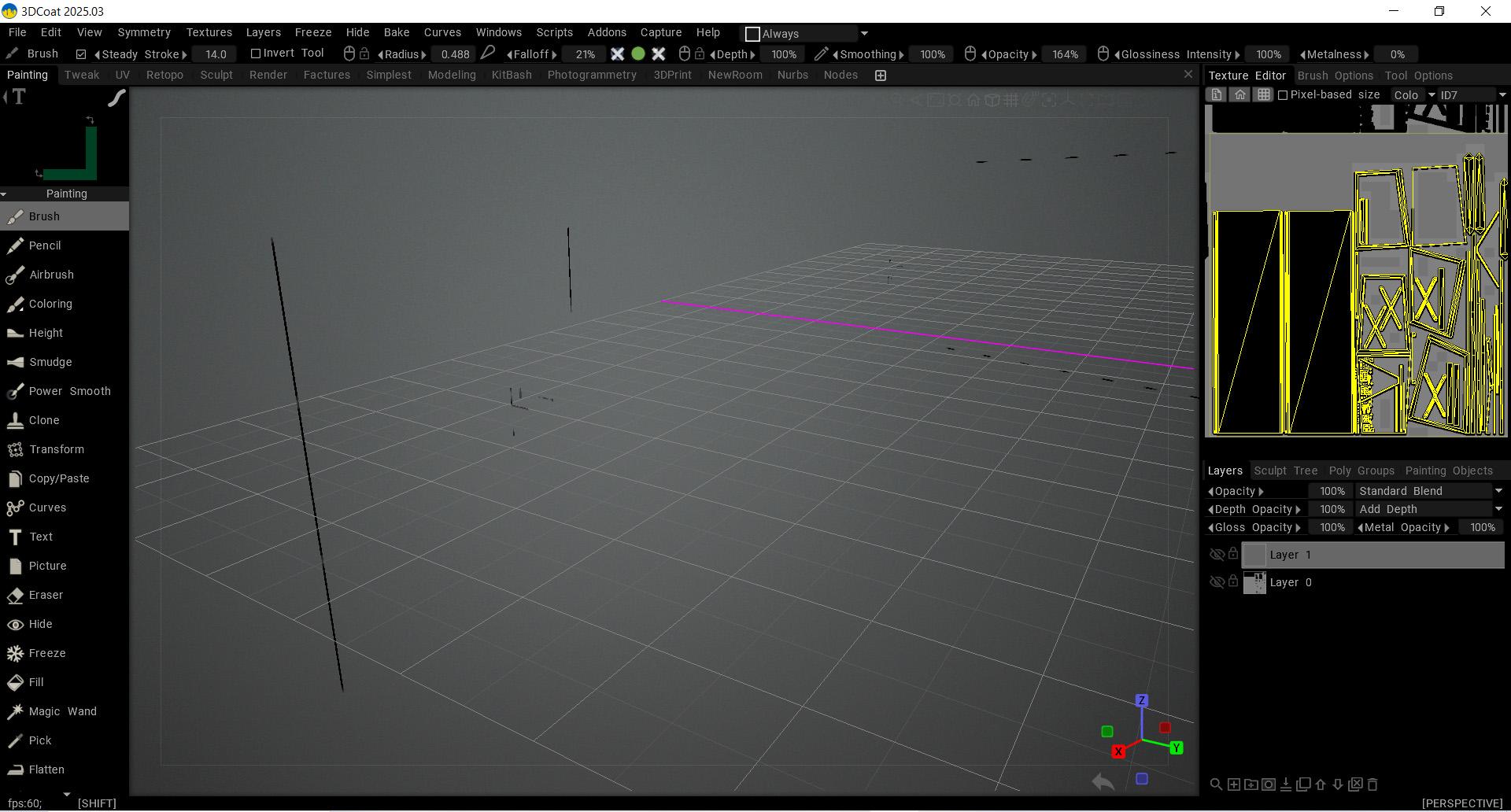Select the Clone tool
1511x812 pixels.
tap(44, 420)
